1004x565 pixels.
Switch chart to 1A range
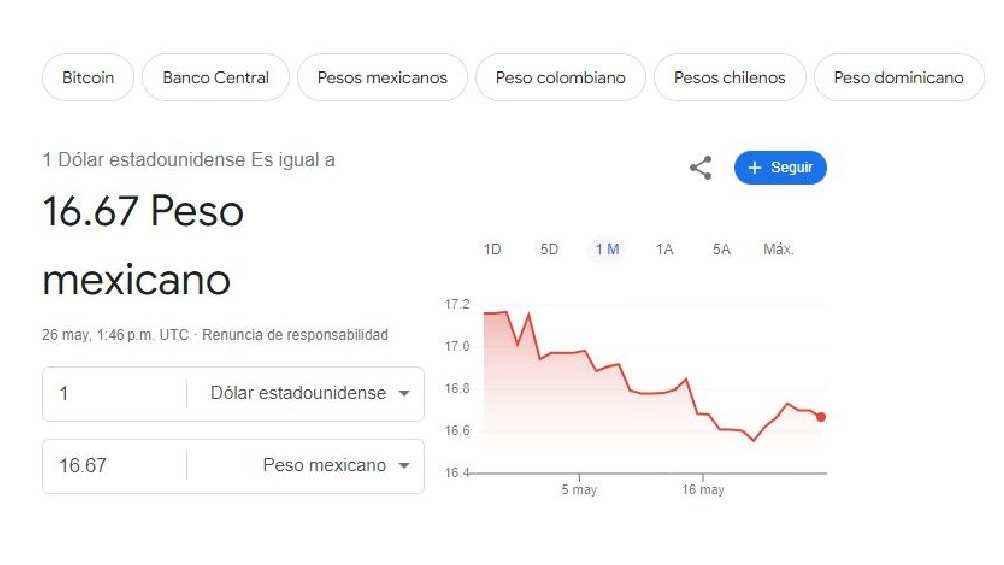[665, 249]
